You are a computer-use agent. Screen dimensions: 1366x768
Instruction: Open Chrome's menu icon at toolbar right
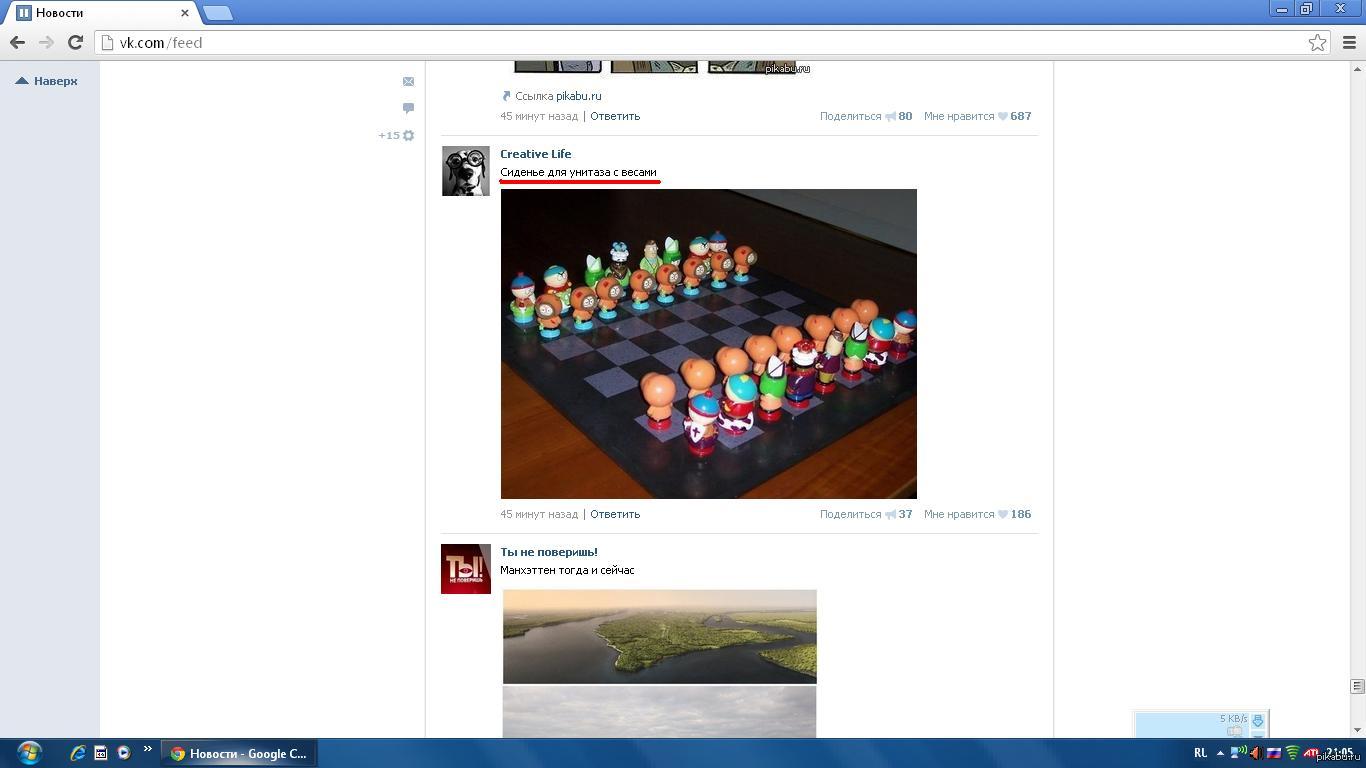coord(1349,42)
